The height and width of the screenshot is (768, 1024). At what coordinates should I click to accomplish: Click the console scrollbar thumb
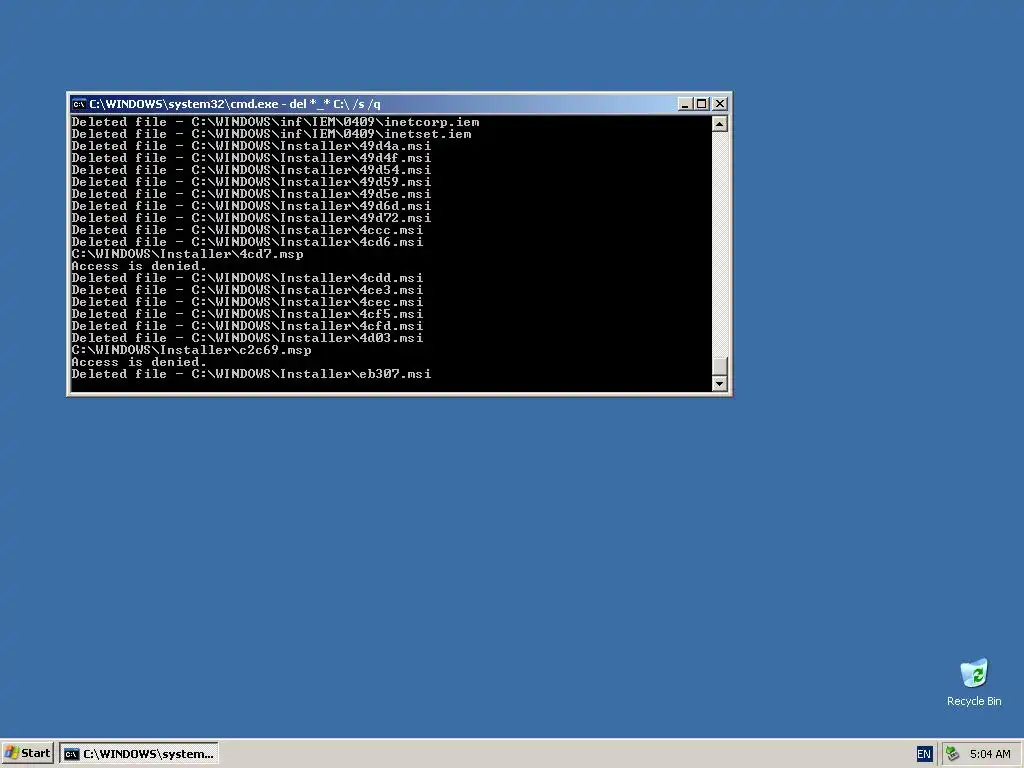[x=720, y=366]
